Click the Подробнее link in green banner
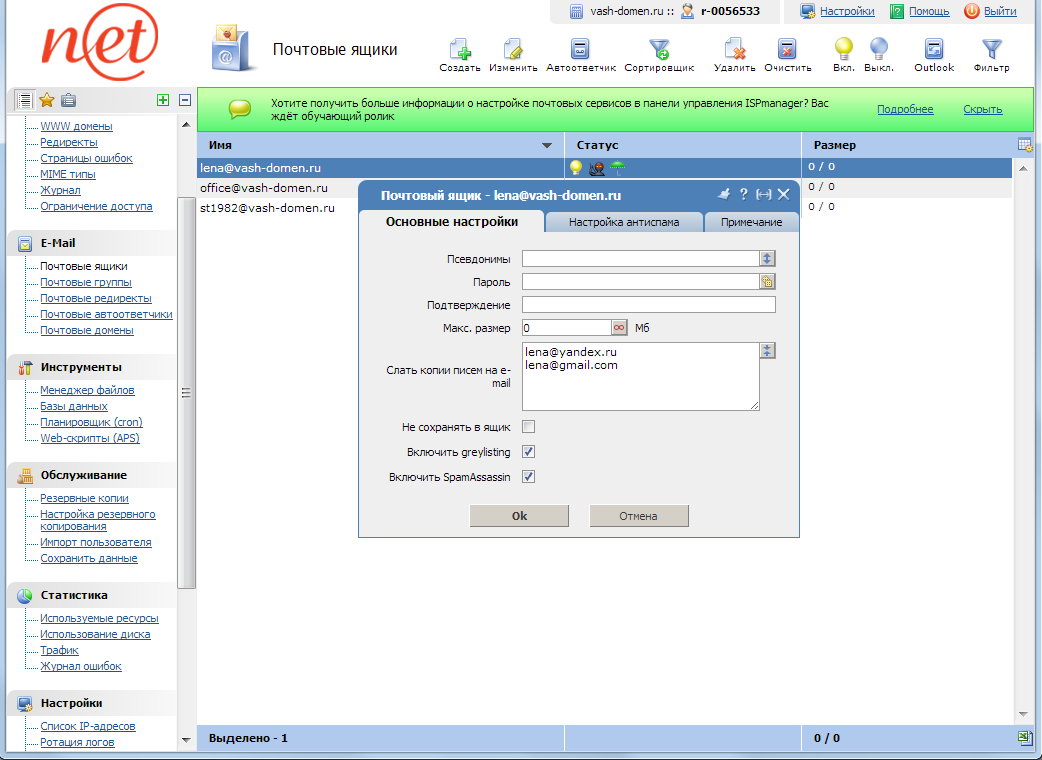 [x=905, y=110]
